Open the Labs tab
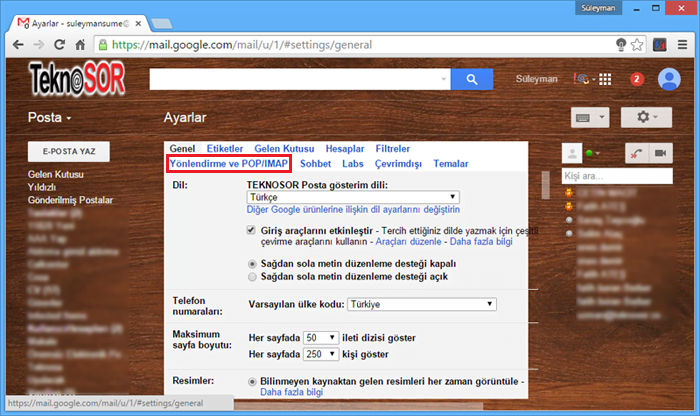Screen dimensions: 700x416 [353, 164]
